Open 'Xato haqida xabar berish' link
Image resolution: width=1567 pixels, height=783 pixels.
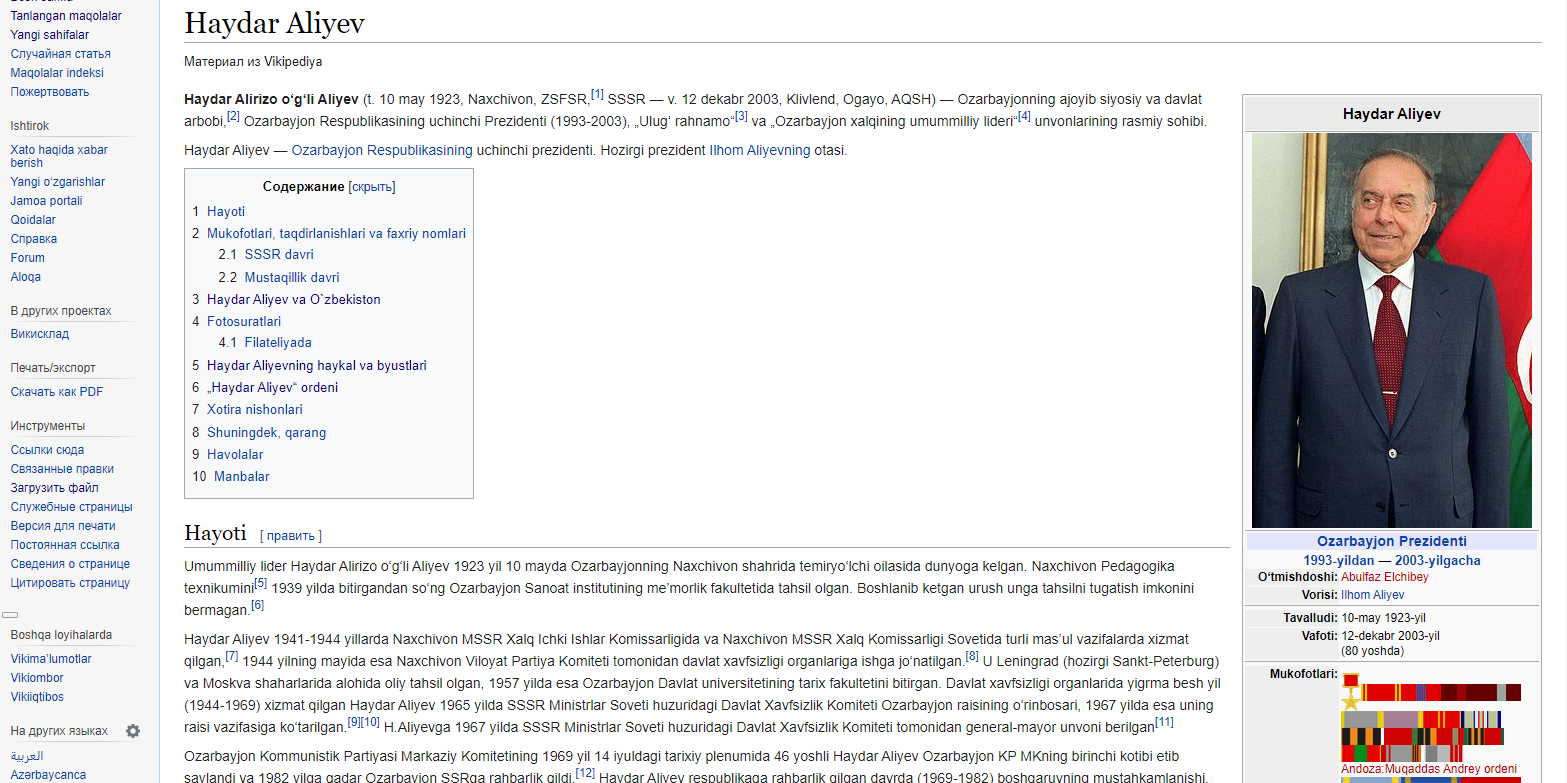click(x=59, y=156)
